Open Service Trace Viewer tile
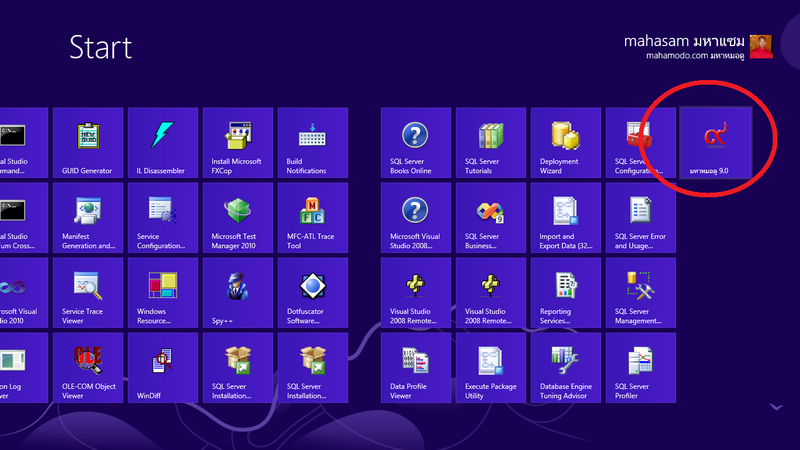Image resolution: width=800 pixels, height=450 pixels. point(88,293)
